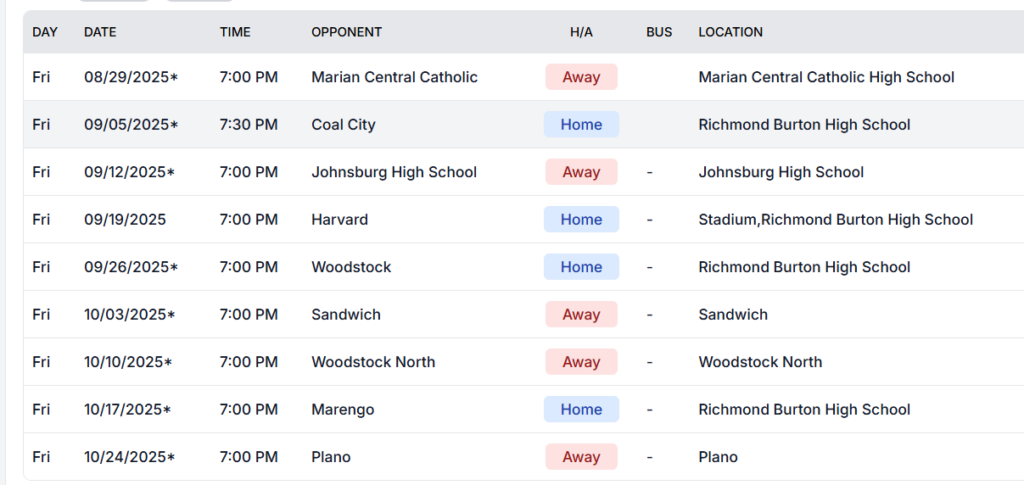Click the Home badge for Coal City game
Screen dimensions: 1024x485
[x=581, y=125]
